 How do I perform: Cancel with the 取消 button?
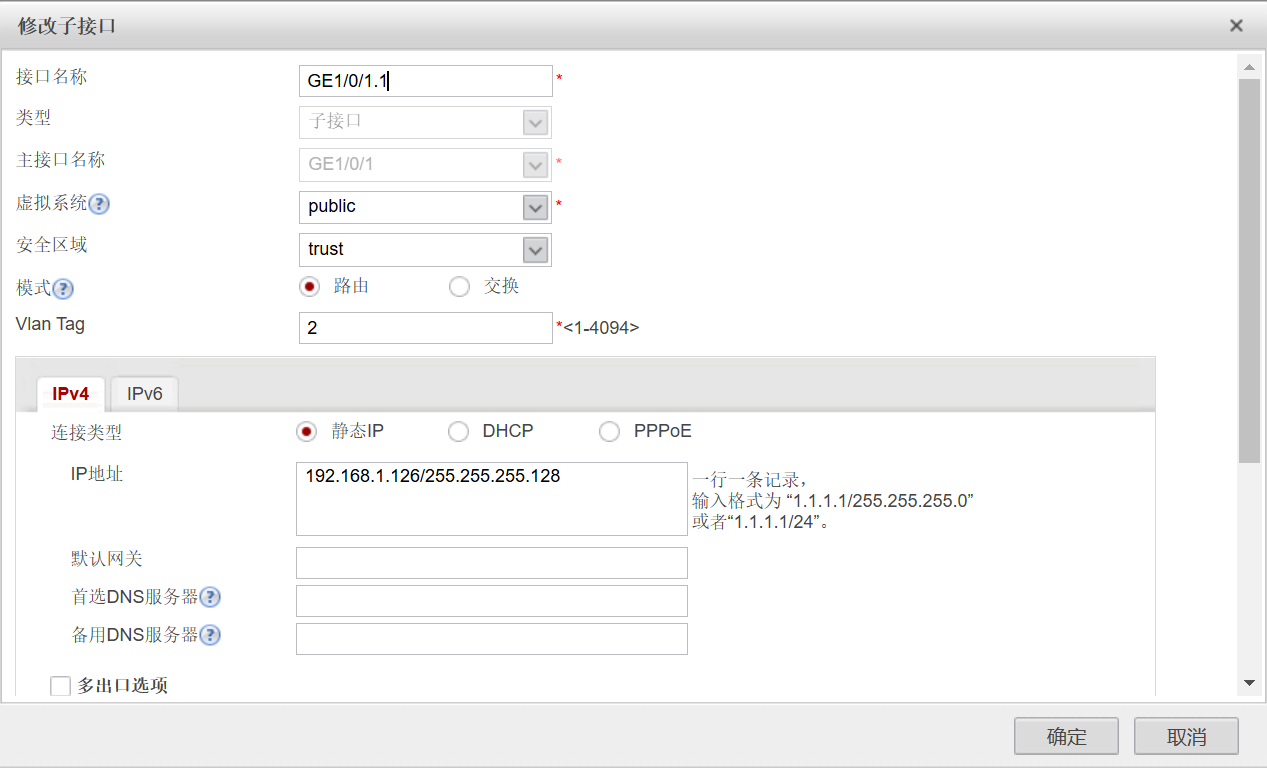1186,737
